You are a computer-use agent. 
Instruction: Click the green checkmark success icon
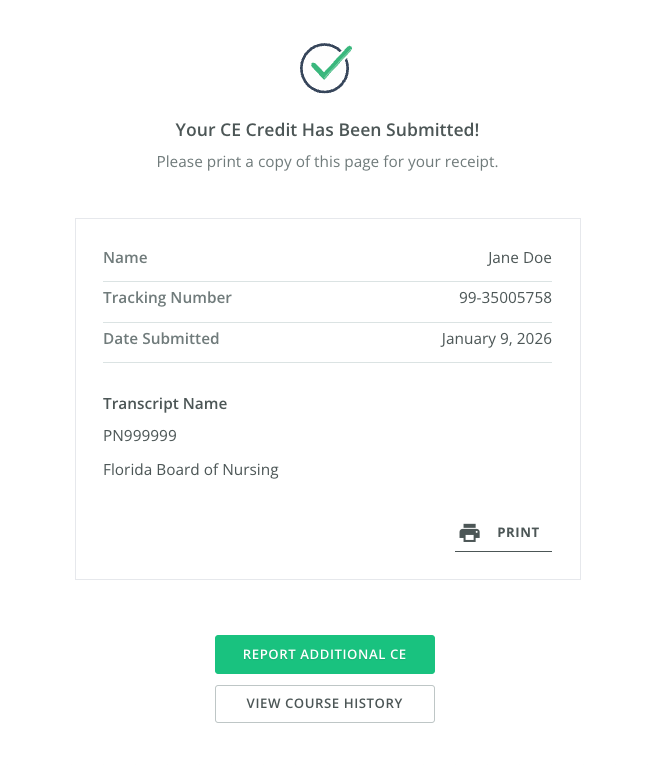click(x=326, y=68)
